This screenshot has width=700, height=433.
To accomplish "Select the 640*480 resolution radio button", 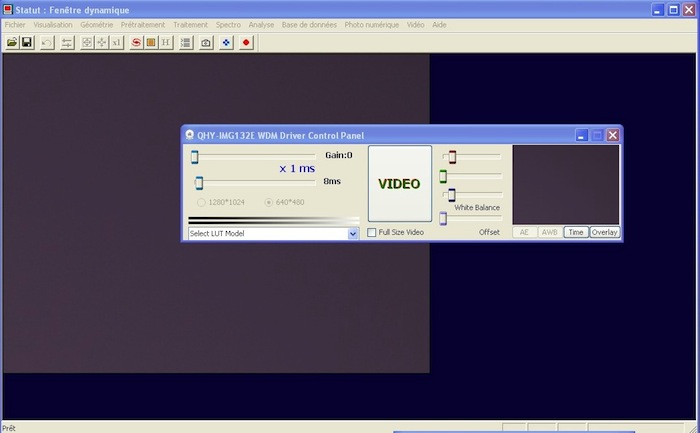I will pyautogui.click(x=269, y=203).
